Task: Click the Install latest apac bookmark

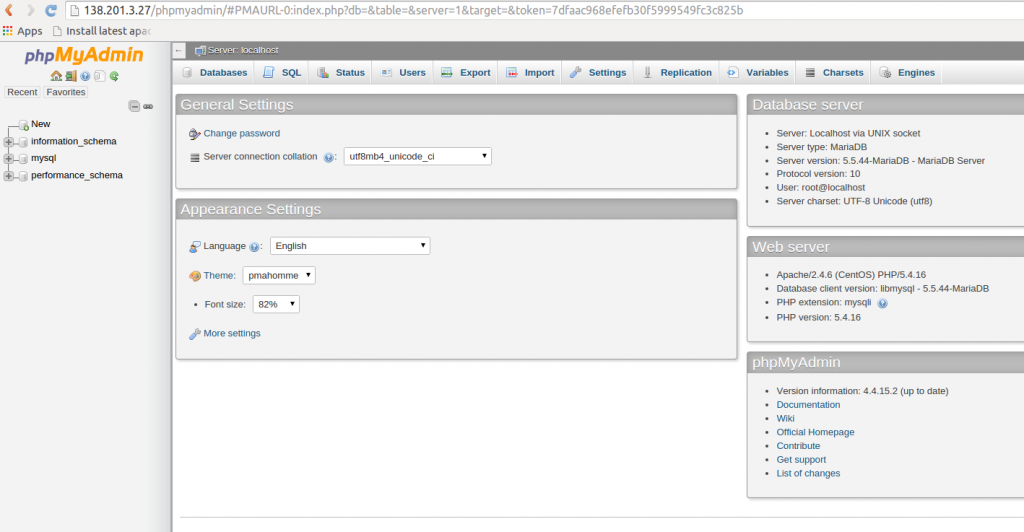Action: coord(102,31)
